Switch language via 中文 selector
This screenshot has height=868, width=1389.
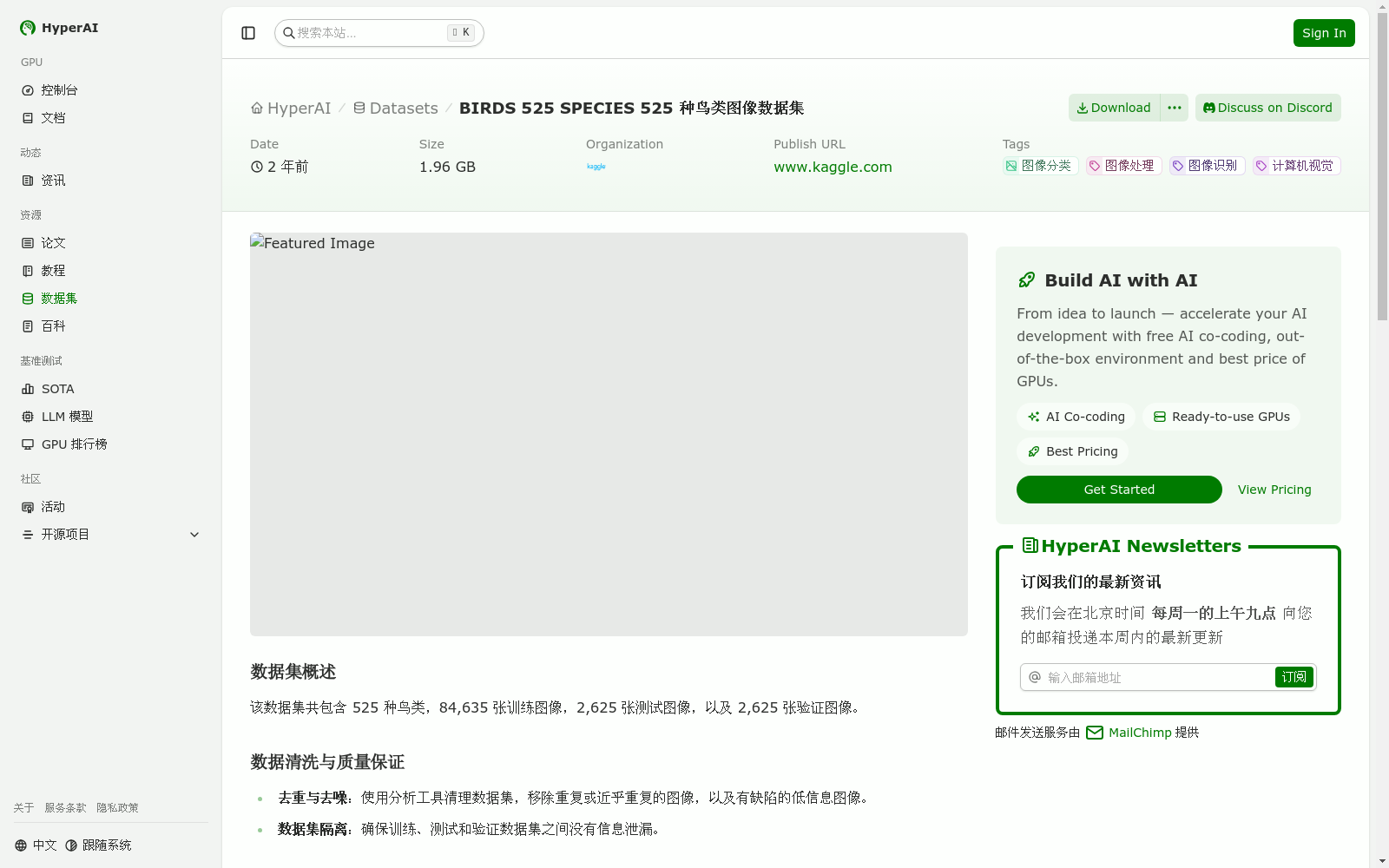click(x=36, y=845)
